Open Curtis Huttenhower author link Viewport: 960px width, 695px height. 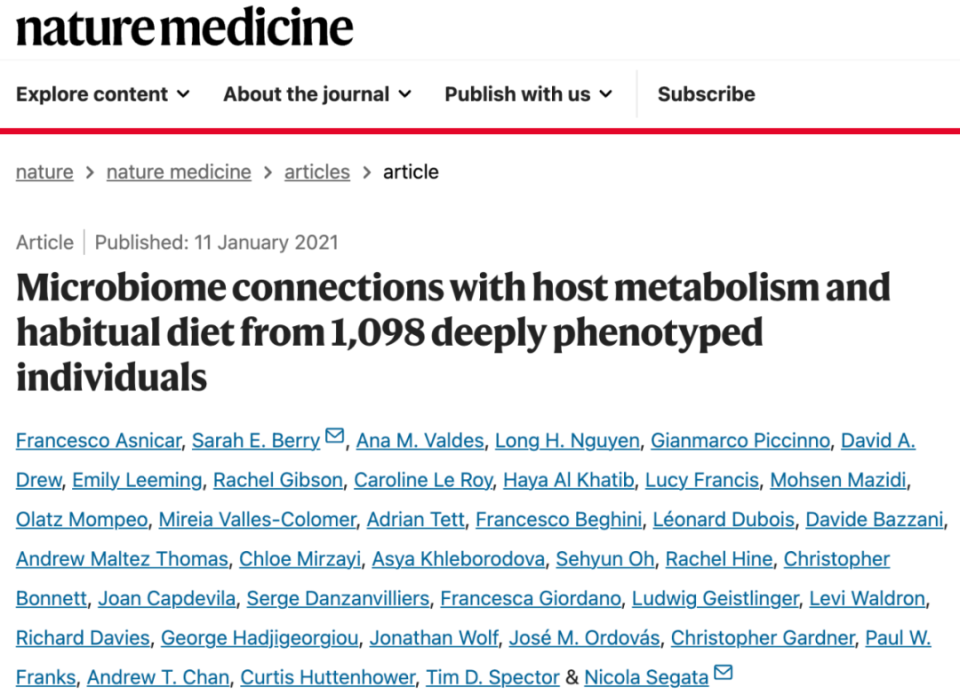point(328,677)
